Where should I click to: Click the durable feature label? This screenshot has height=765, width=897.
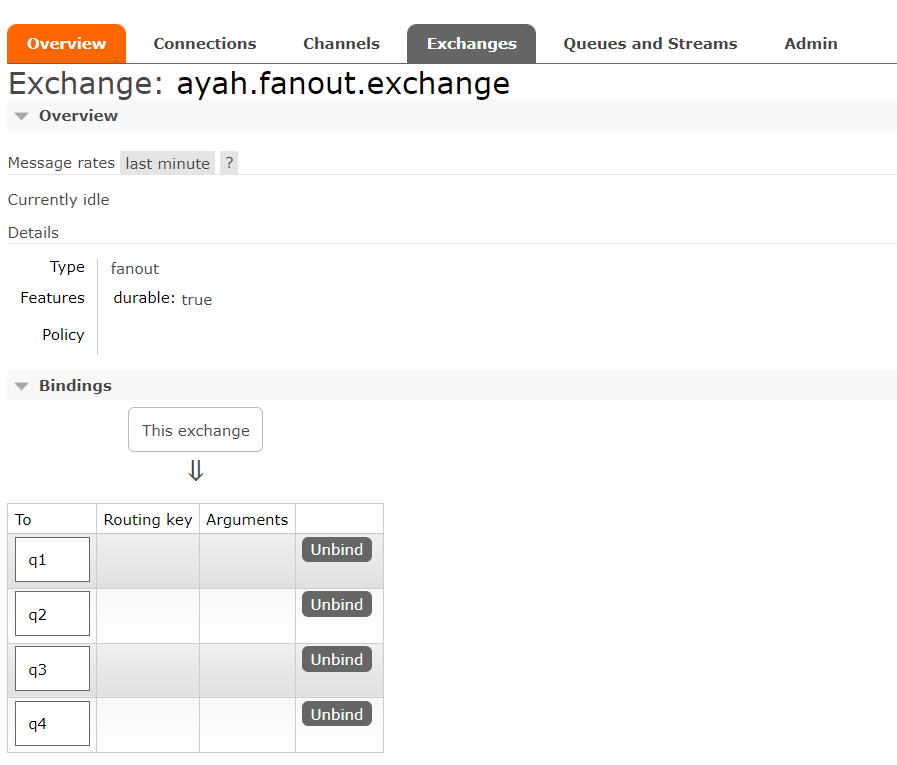click(143, 298)
